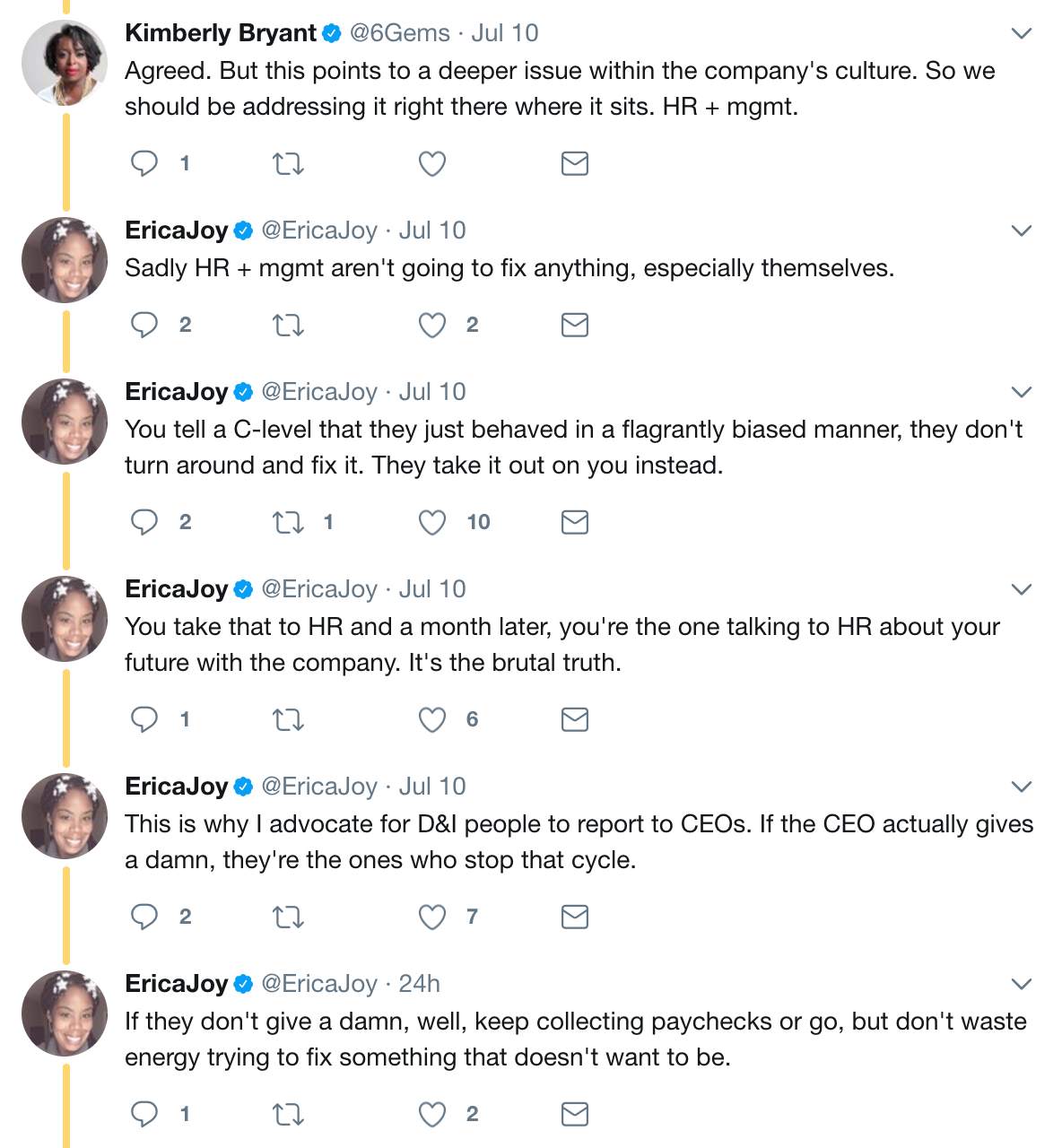Open chevron menu on the 24h tweet
The height and width of the screenshot is (1148, 1062).
(x=1021, y=984)
